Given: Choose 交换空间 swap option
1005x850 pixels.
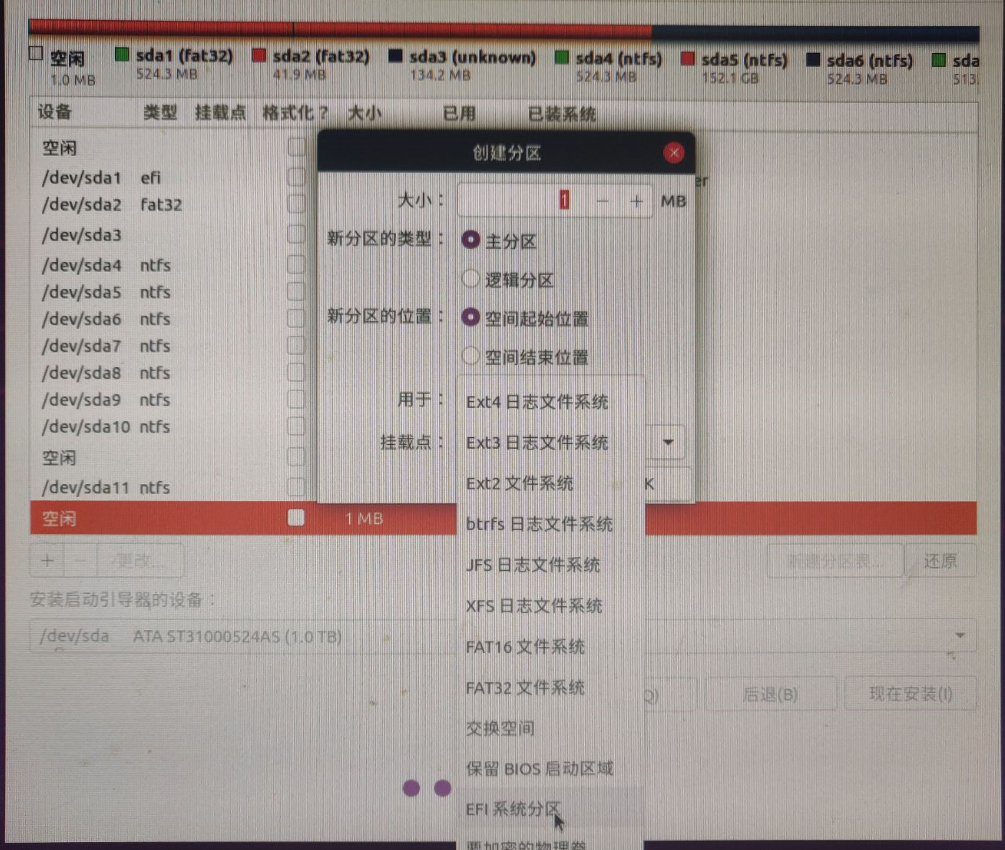Looking at the screenshot, I should tap(550, 728).
